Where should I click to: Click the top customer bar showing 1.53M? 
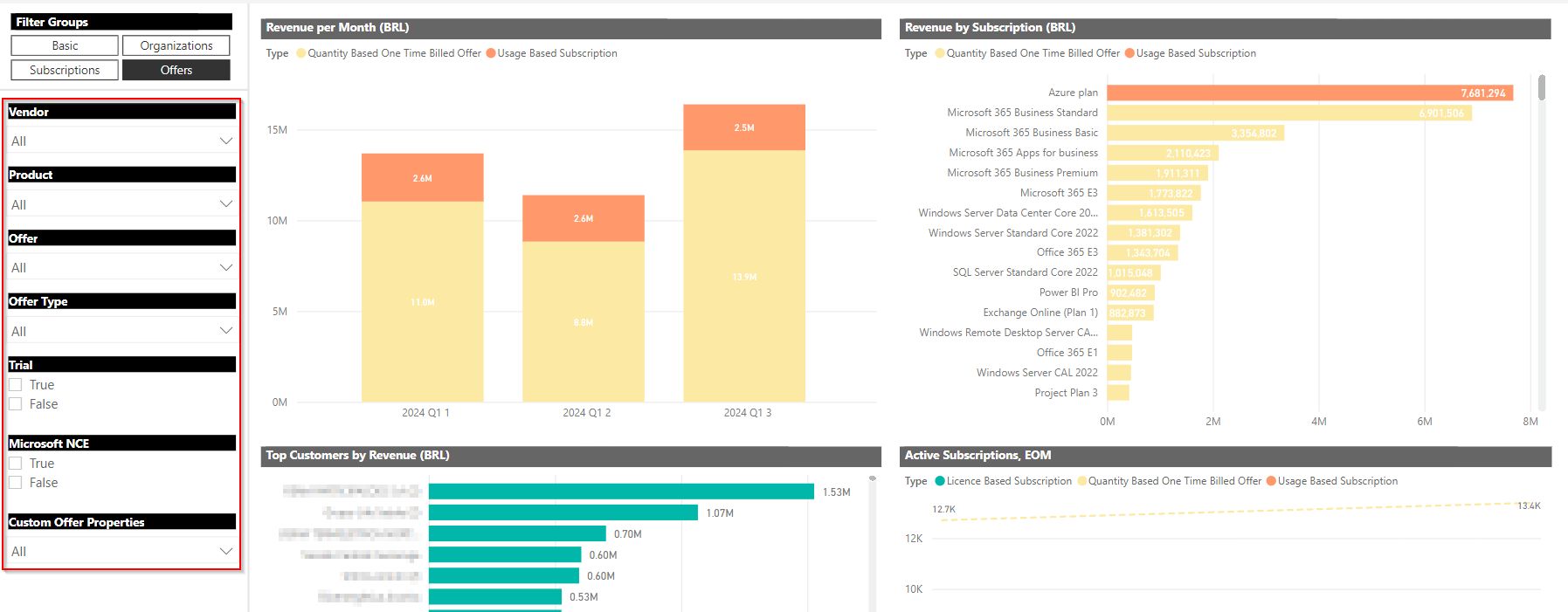point(621,492)
